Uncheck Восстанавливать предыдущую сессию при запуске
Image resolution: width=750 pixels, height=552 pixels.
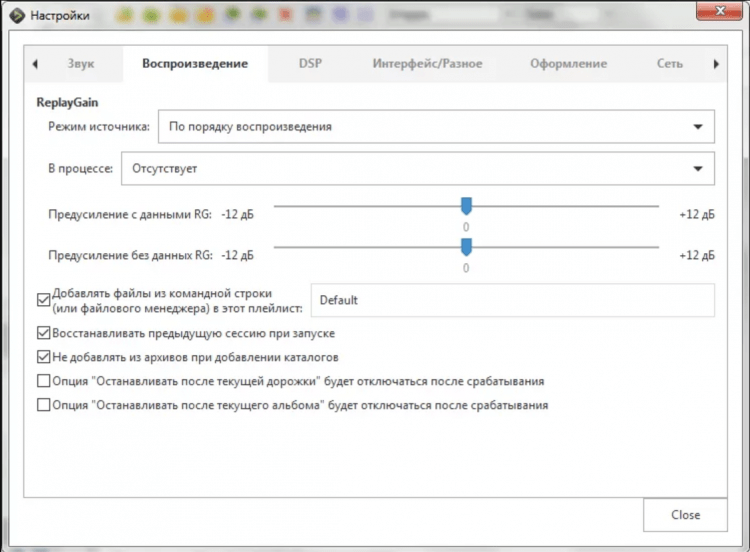point(44,333)
